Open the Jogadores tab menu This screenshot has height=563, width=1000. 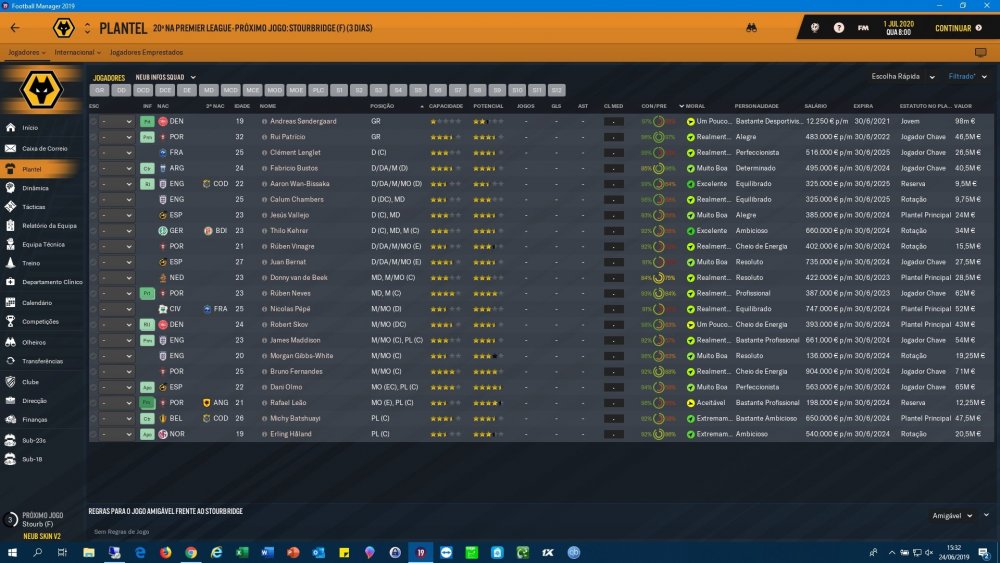point(27,52)
